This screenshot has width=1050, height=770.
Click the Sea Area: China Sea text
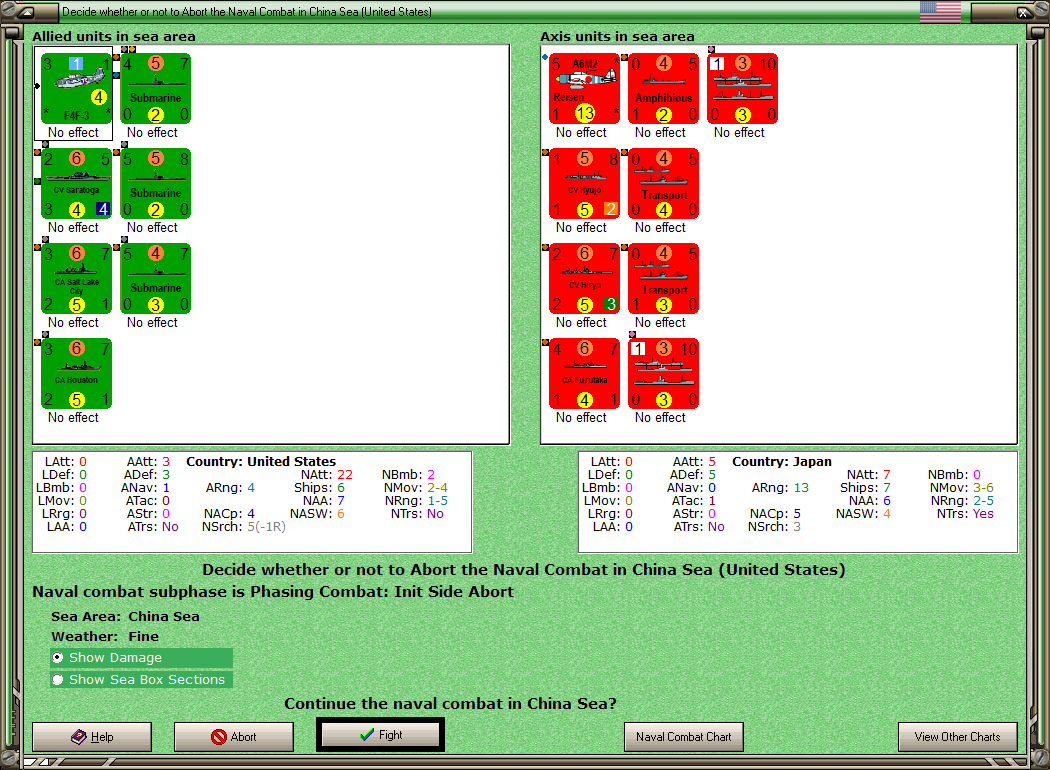point(125,616)
